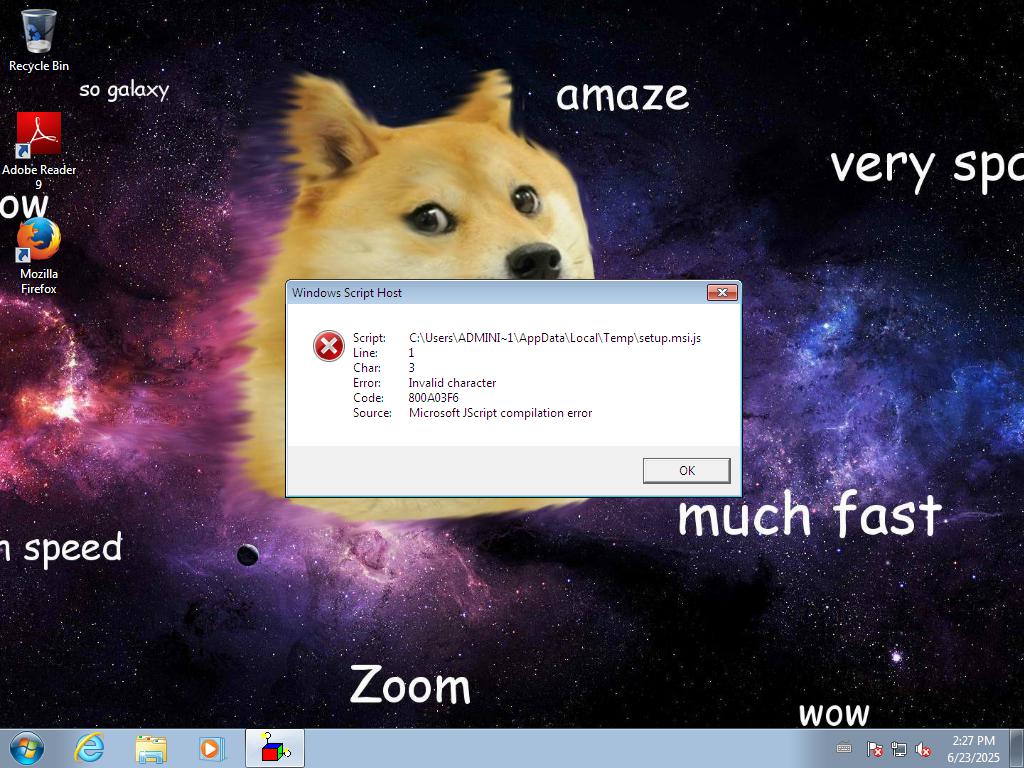Click the "Error:" label in the dialog
The height and width of the screenshot is (768, 1024).
[x=367, y=383]
